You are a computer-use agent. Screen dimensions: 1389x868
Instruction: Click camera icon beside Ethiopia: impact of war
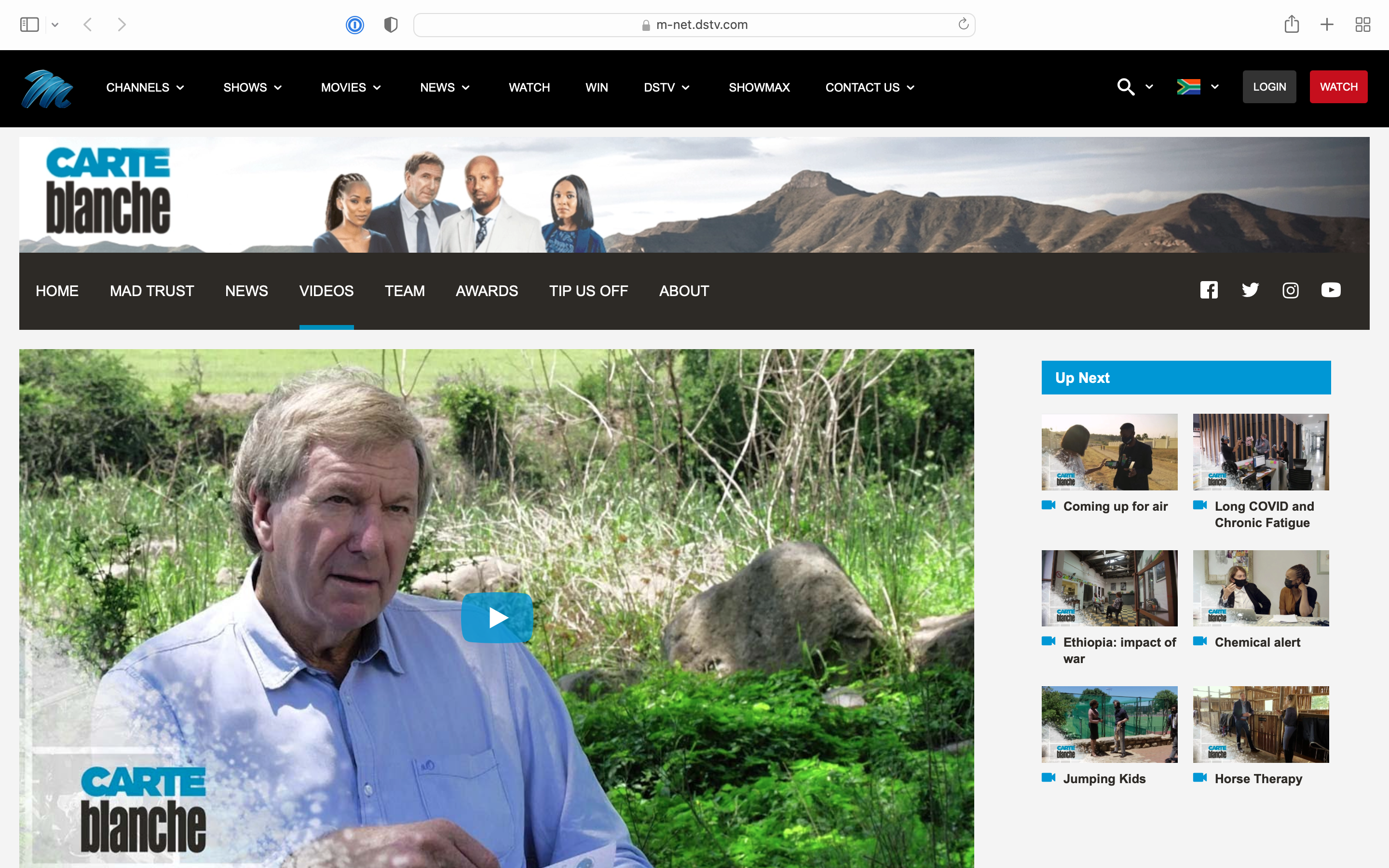coord(1049,641)
